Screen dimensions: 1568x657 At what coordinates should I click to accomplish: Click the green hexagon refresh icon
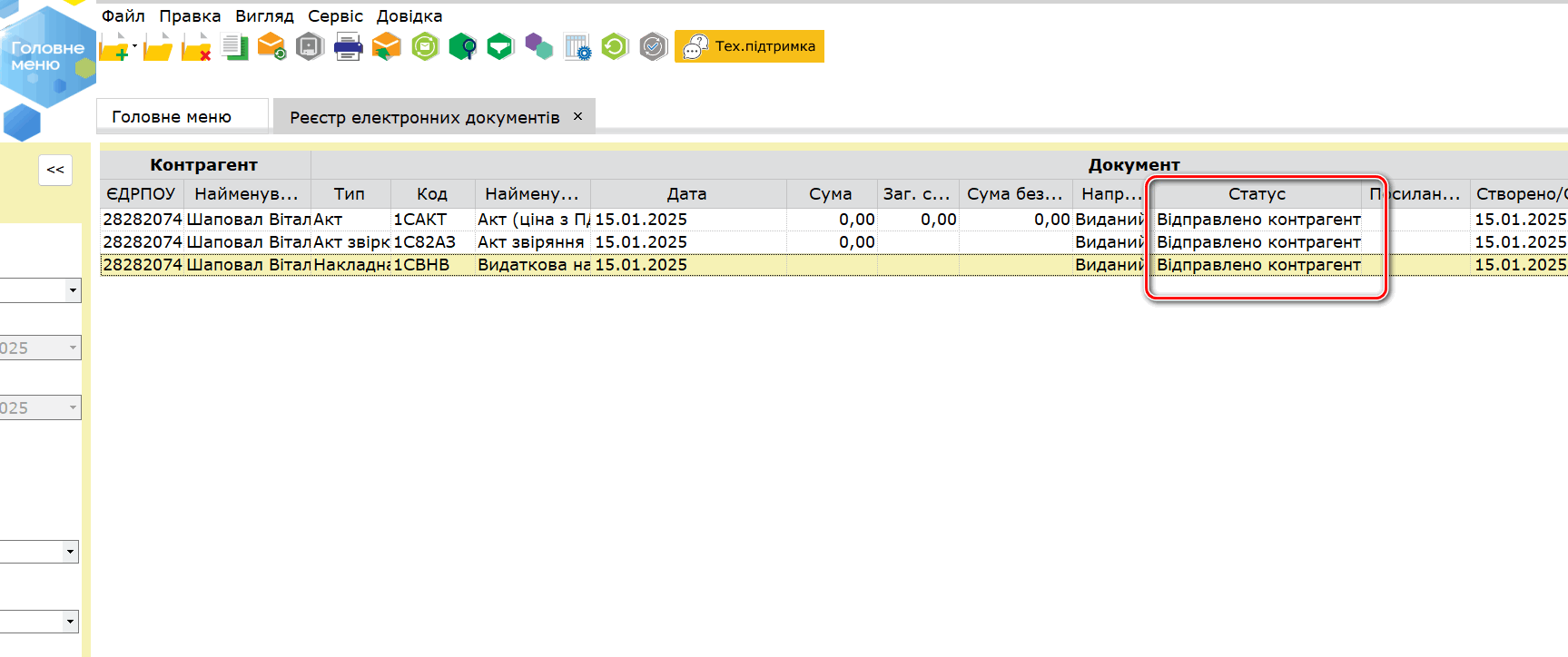(x=615, y=47)
